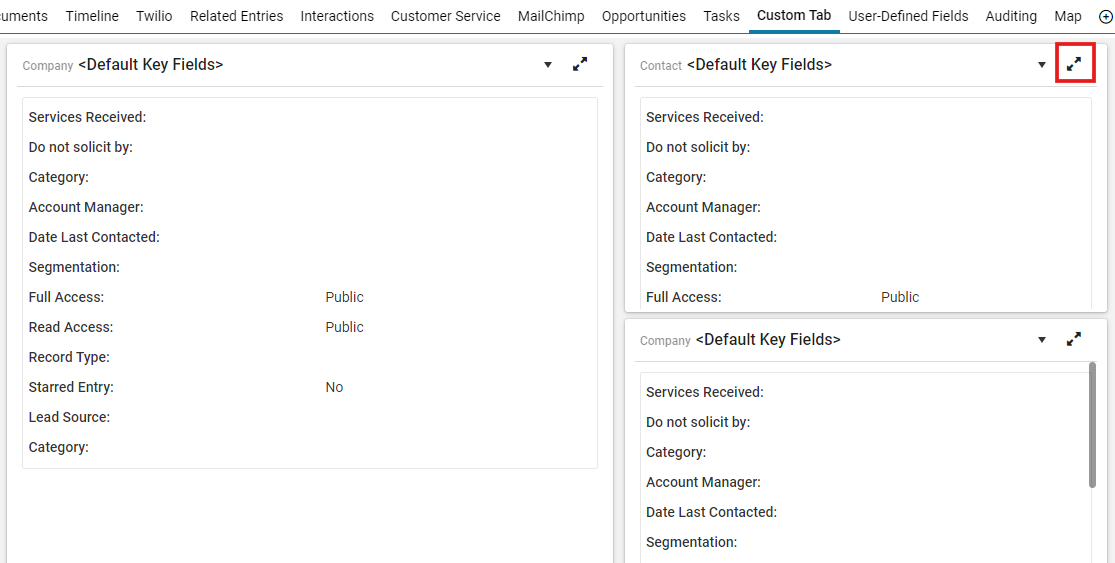
Task: Open the MailChimp tab
Action: (551, 16)
